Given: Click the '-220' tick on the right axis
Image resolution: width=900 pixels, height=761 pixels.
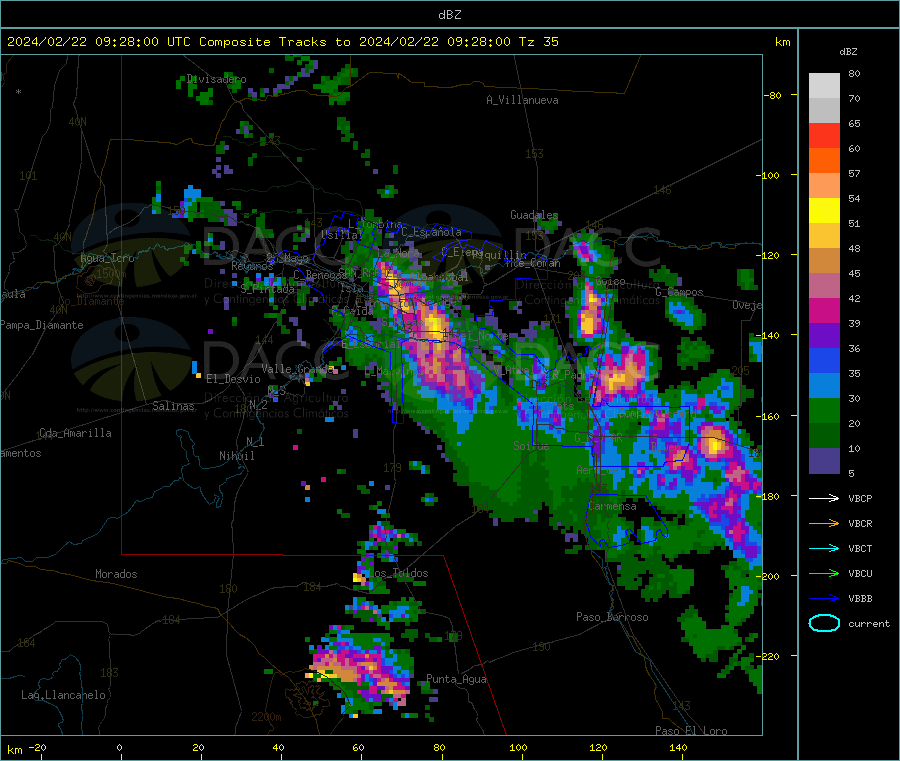Looking at the screenshot, I should [767, 656].
